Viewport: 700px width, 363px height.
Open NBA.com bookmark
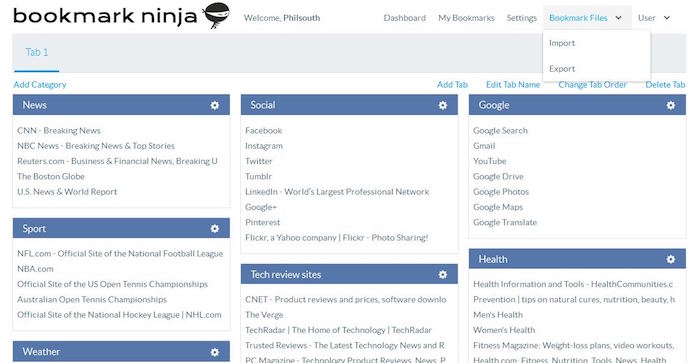(x=35, y=269)
